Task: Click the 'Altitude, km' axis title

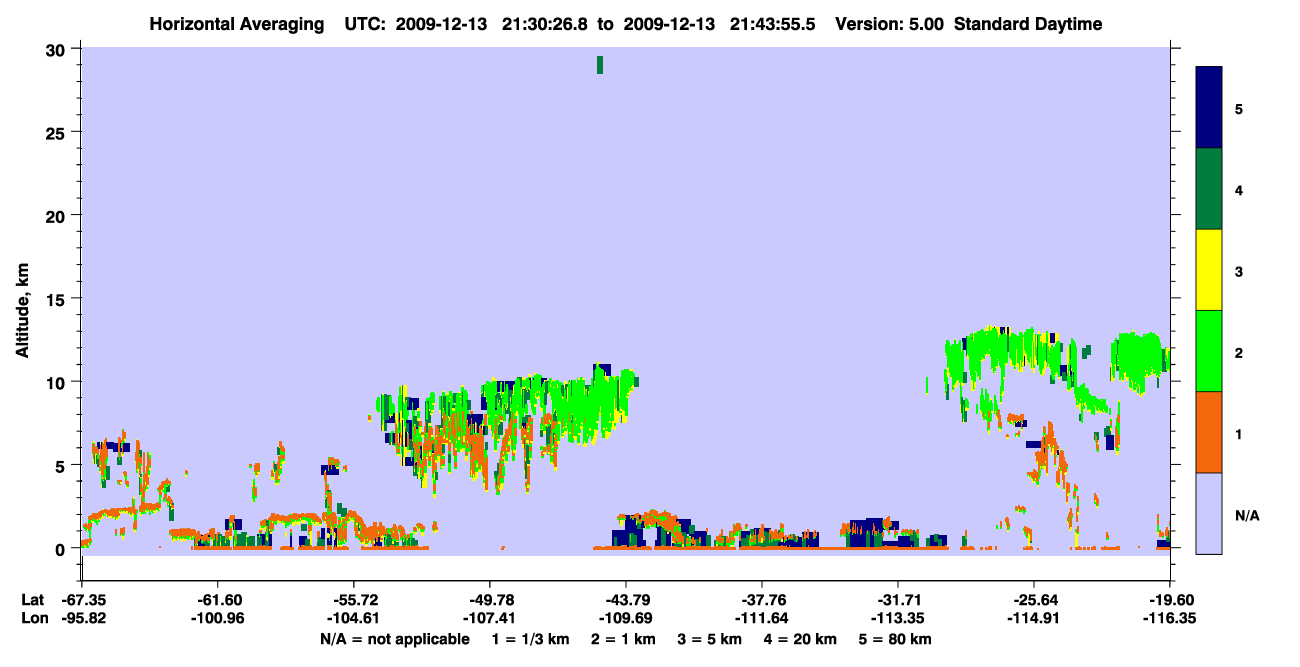Action: tap(22, 301)
